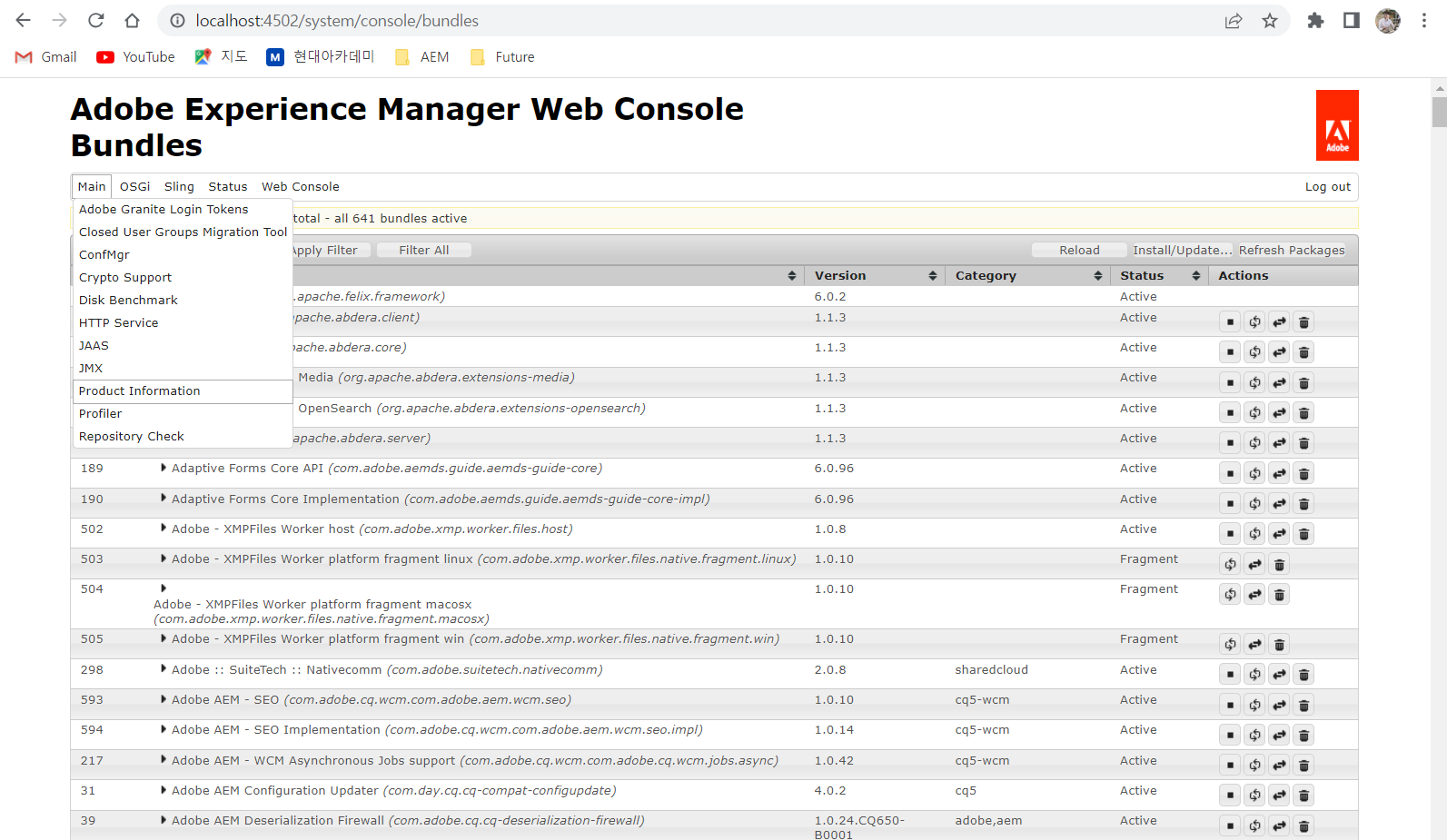
Task: Update the XMPFiles Worker host bundle
Action: (1279, 533)
